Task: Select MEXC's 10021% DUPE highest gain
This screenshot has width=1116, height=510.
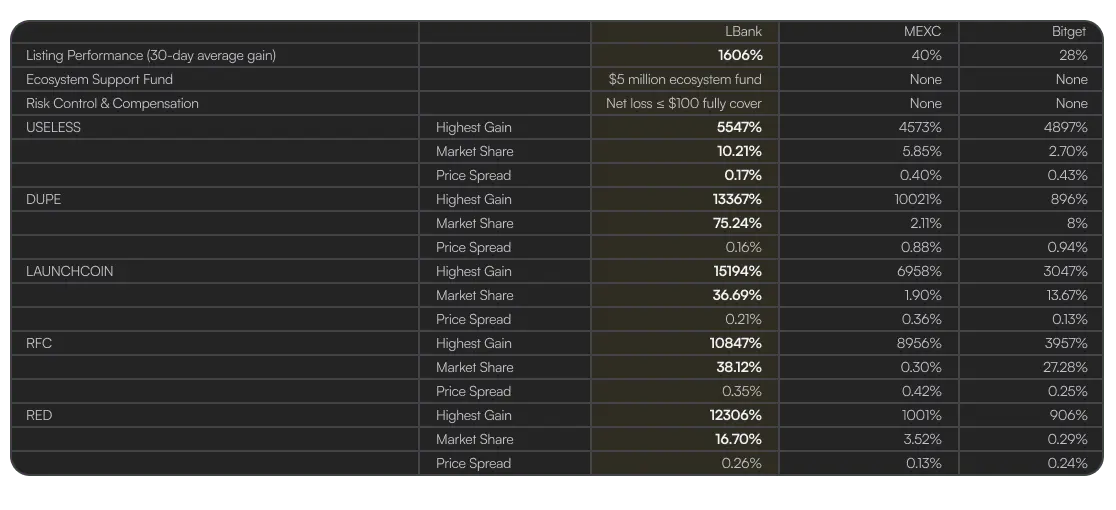Action: point(917,199)
